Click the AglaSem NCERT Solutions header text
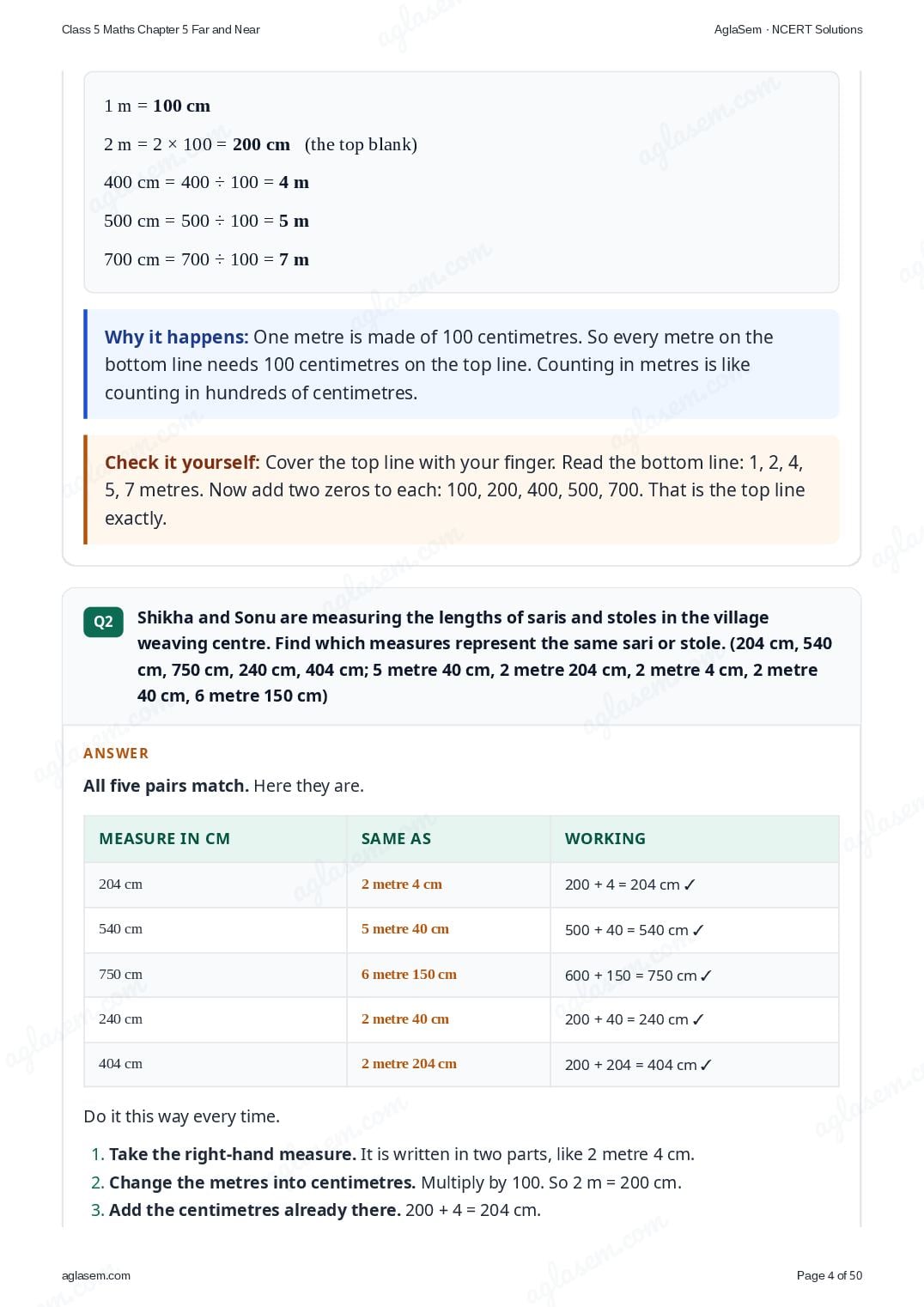The height and width of the screenshot is (1307, 924). coord(788,29)
